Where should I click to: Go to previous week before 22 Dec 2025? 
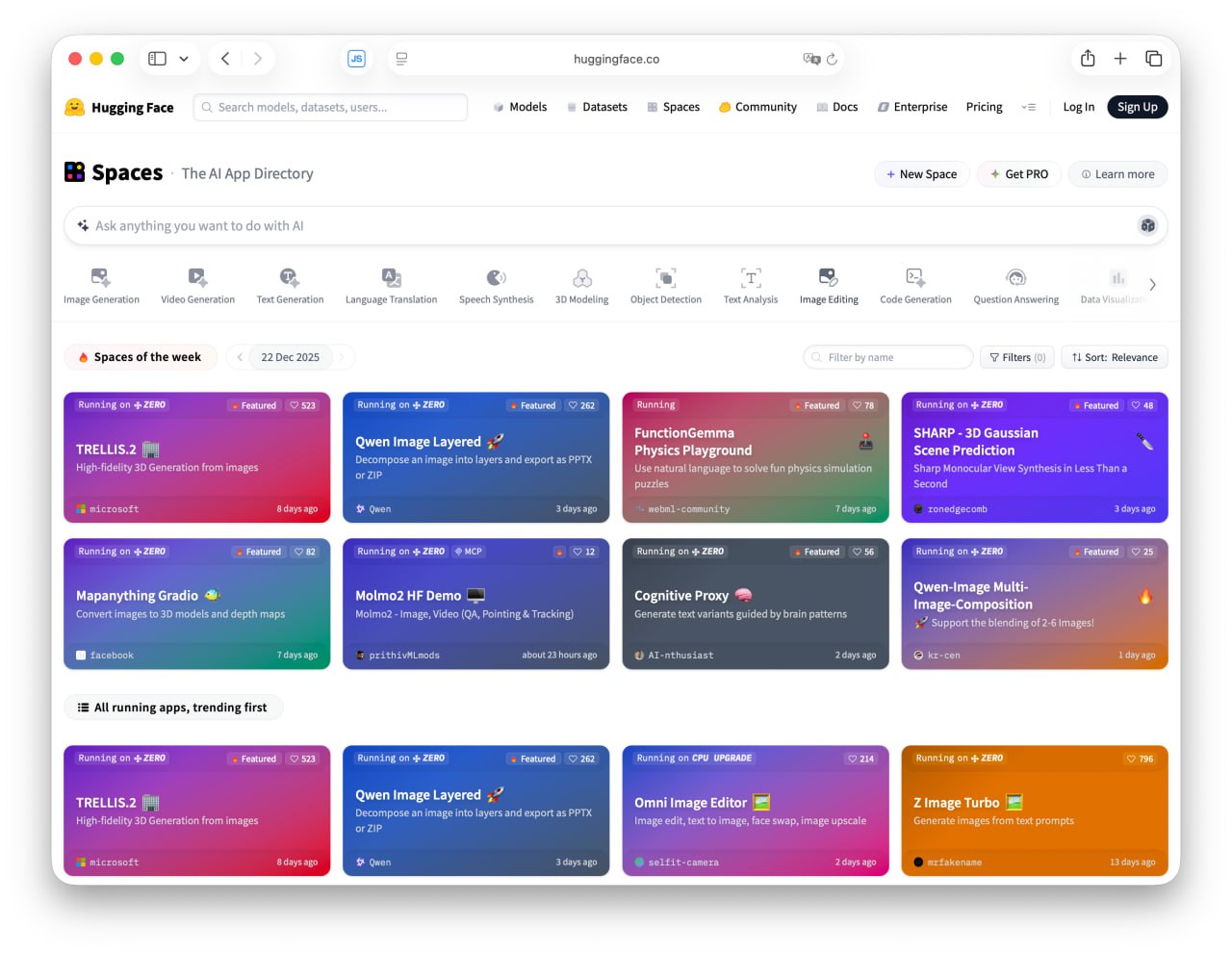pyautogui.click(x=240, y=357)
